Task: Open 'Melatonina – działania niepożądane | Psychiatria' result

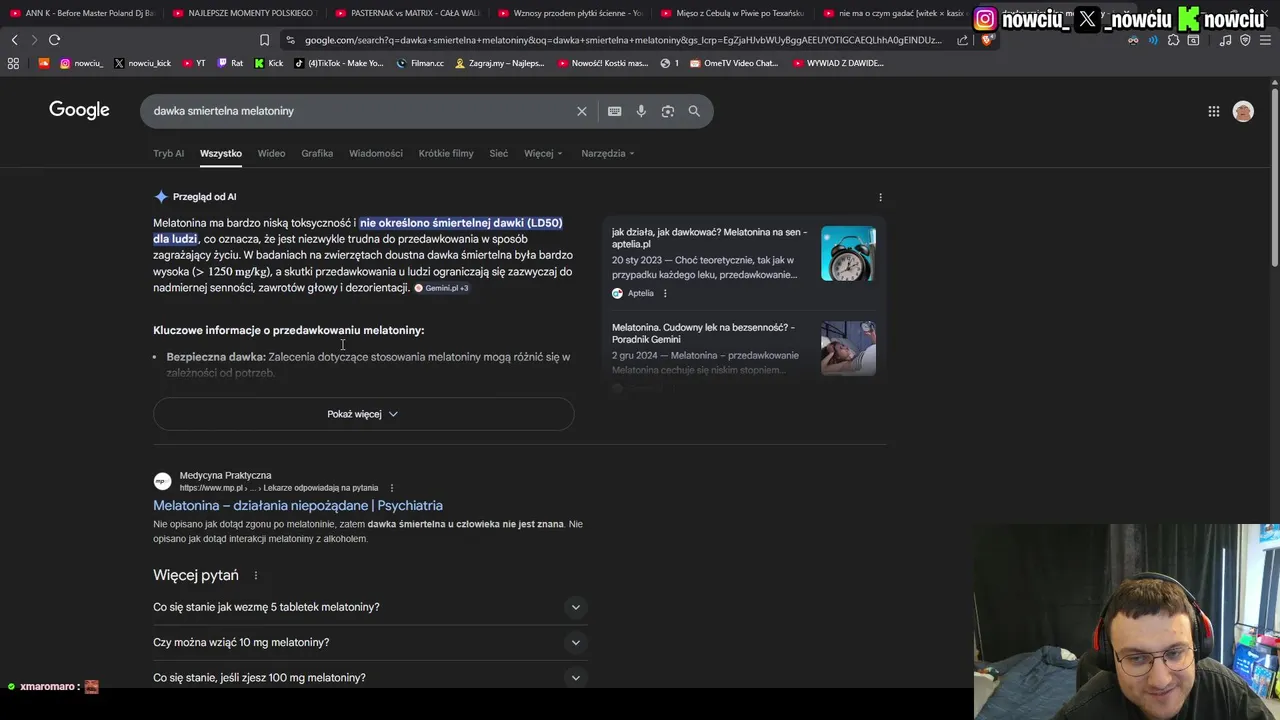Action: [298, 505]
